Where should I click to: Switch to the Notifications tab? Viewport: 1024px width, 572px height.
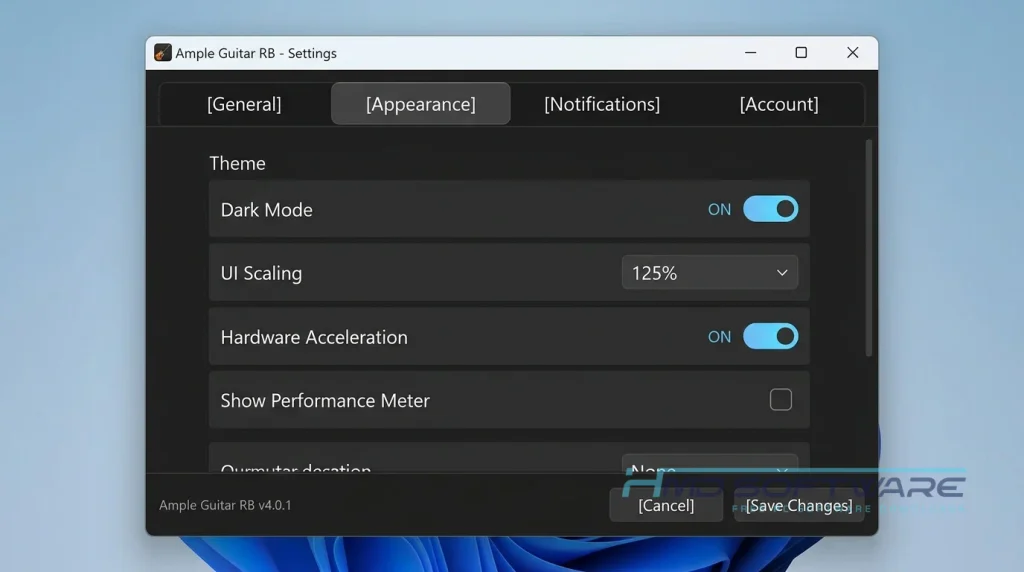[x=601, y=104]
